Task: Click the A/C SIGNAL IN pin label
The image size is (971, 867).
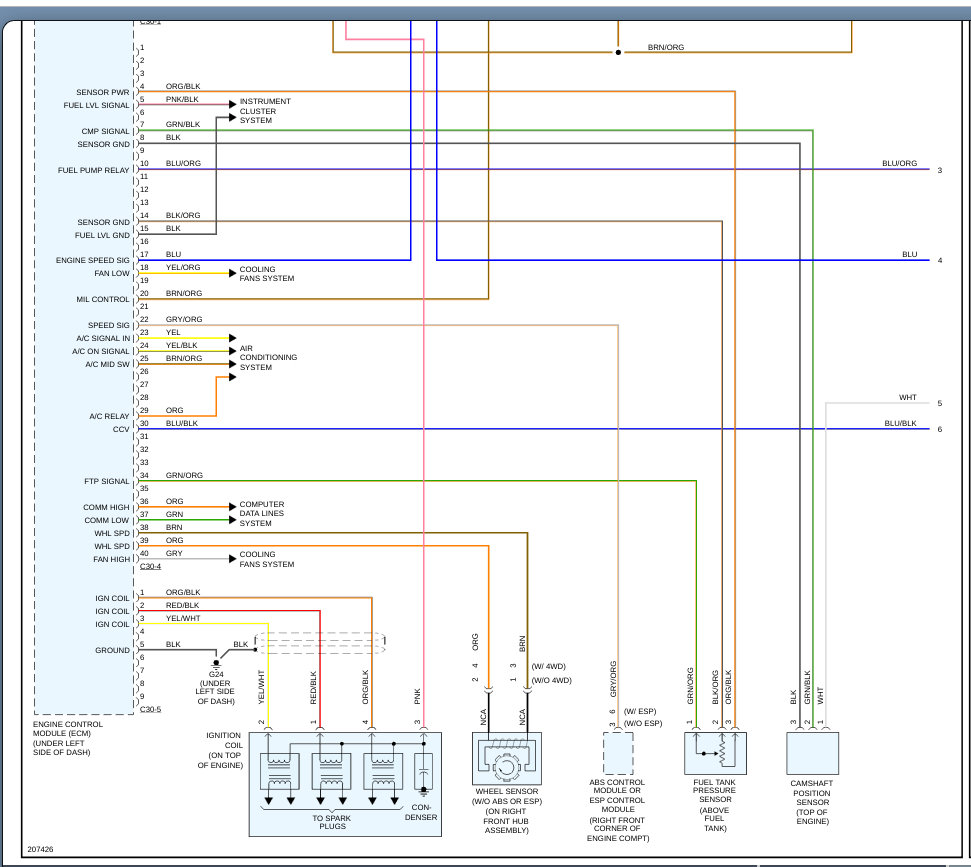Action: pos(103,338)
